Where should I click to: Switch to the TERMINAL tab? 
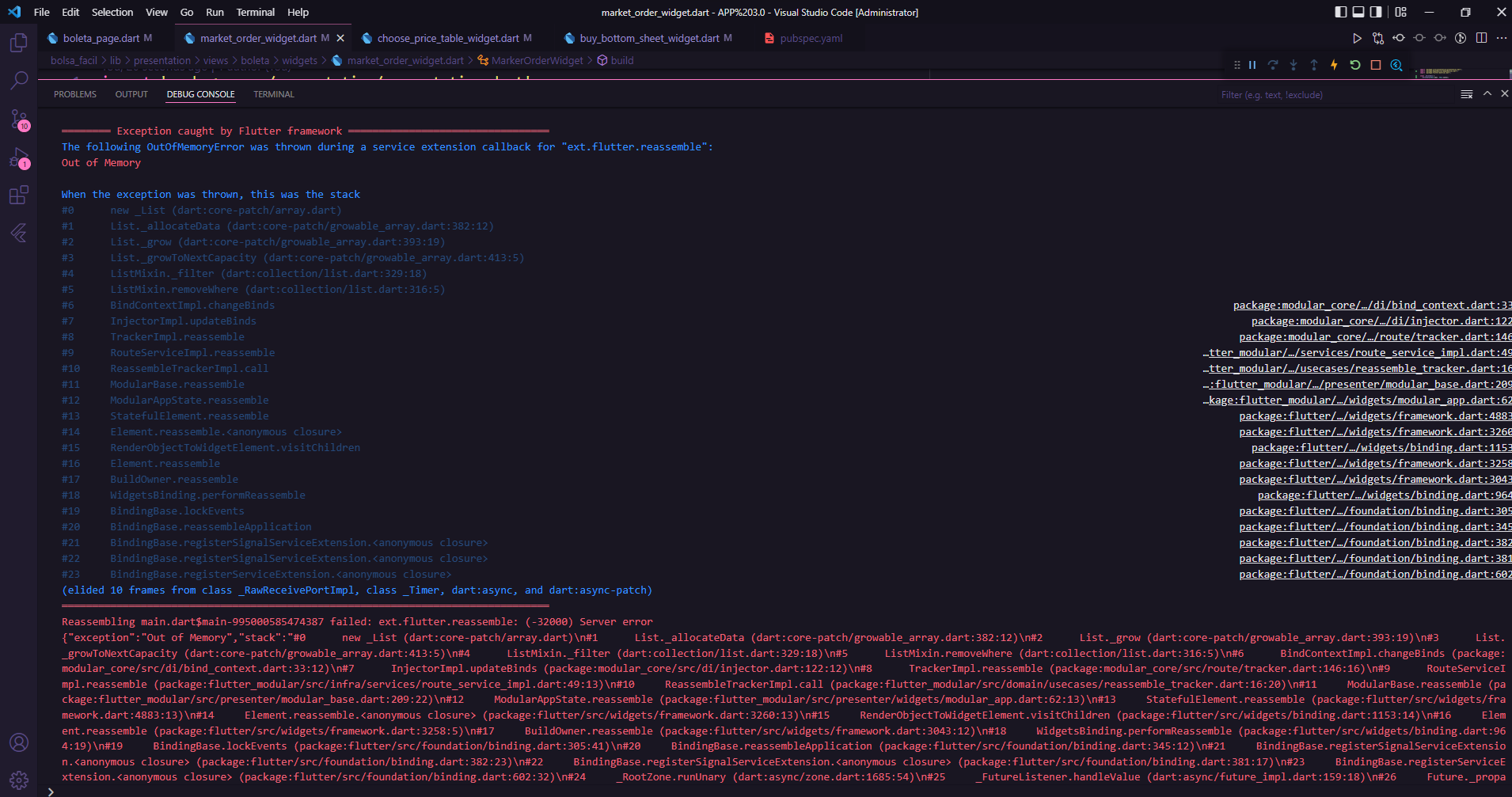273,93
